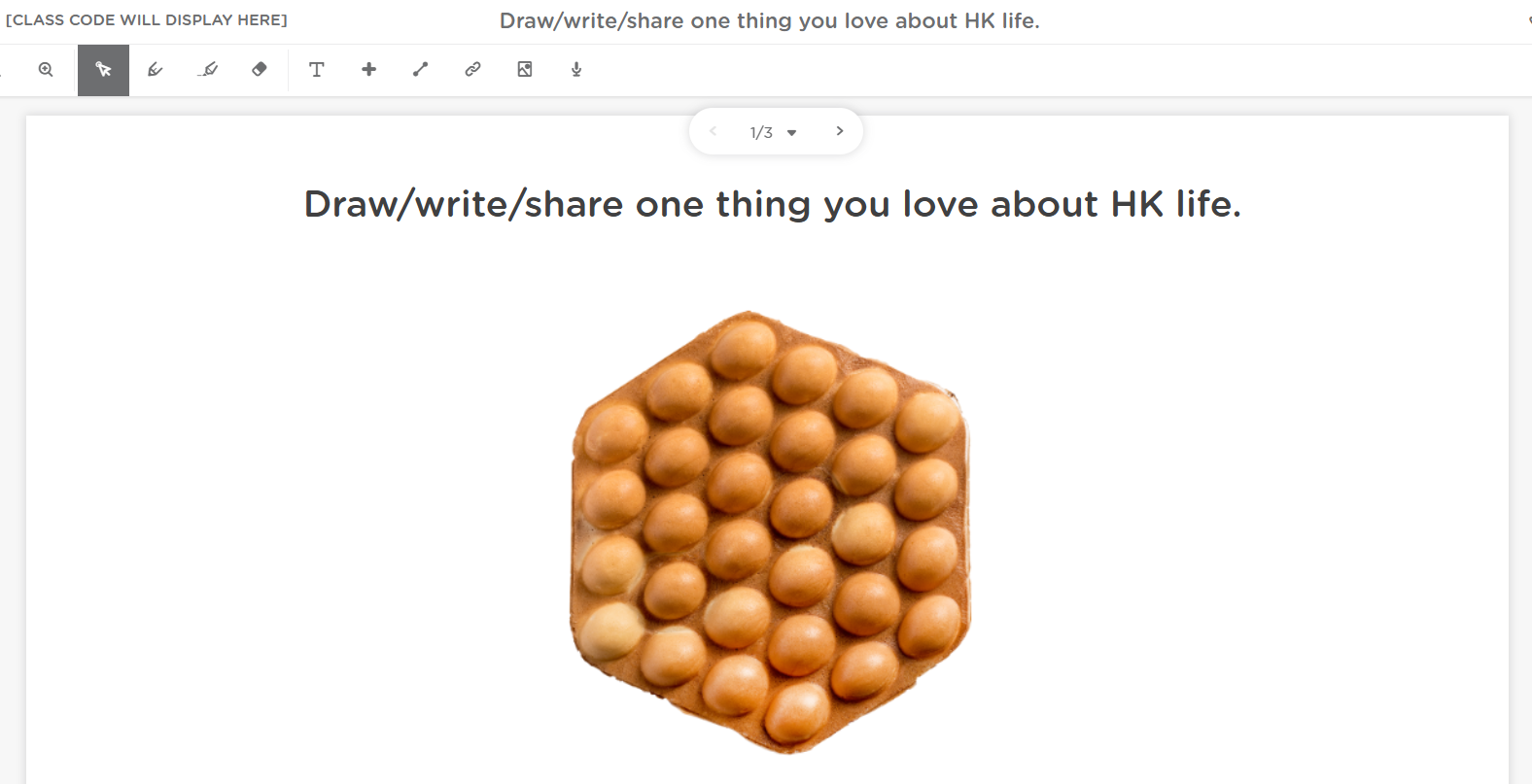Insert an image using picture icon
Image resolution: width=1532 pixels, height=784 pixels.
(x=525, y=70)
